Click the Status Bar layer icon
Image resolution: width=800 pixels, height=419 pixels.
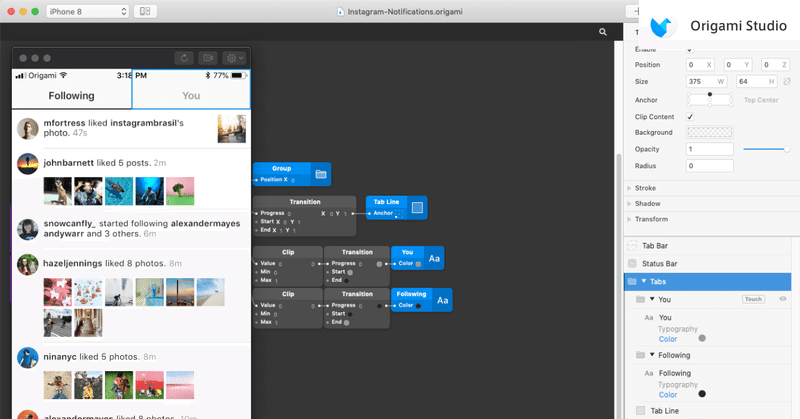(632, 263)
